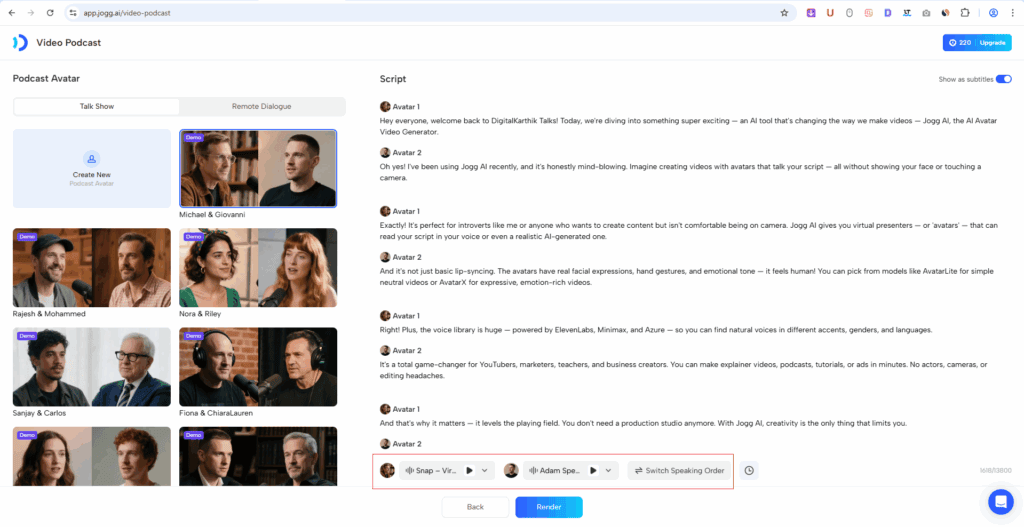Screen dimensions: 1024x527
Task: Open the Chrome three-dot menu
Action: (1012, 13)
